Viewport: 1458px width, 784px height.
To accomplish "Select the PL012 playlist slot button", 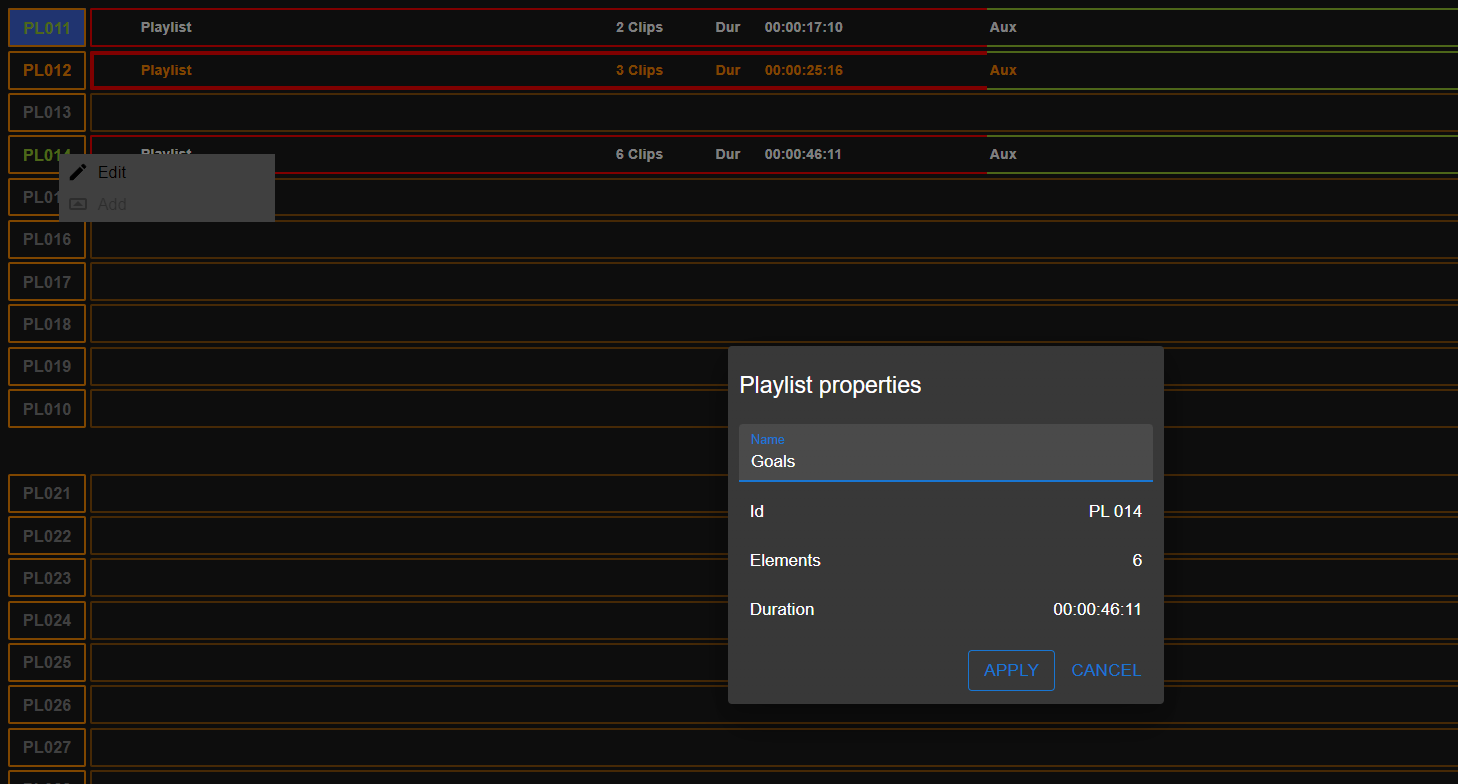I will (47, 70).
